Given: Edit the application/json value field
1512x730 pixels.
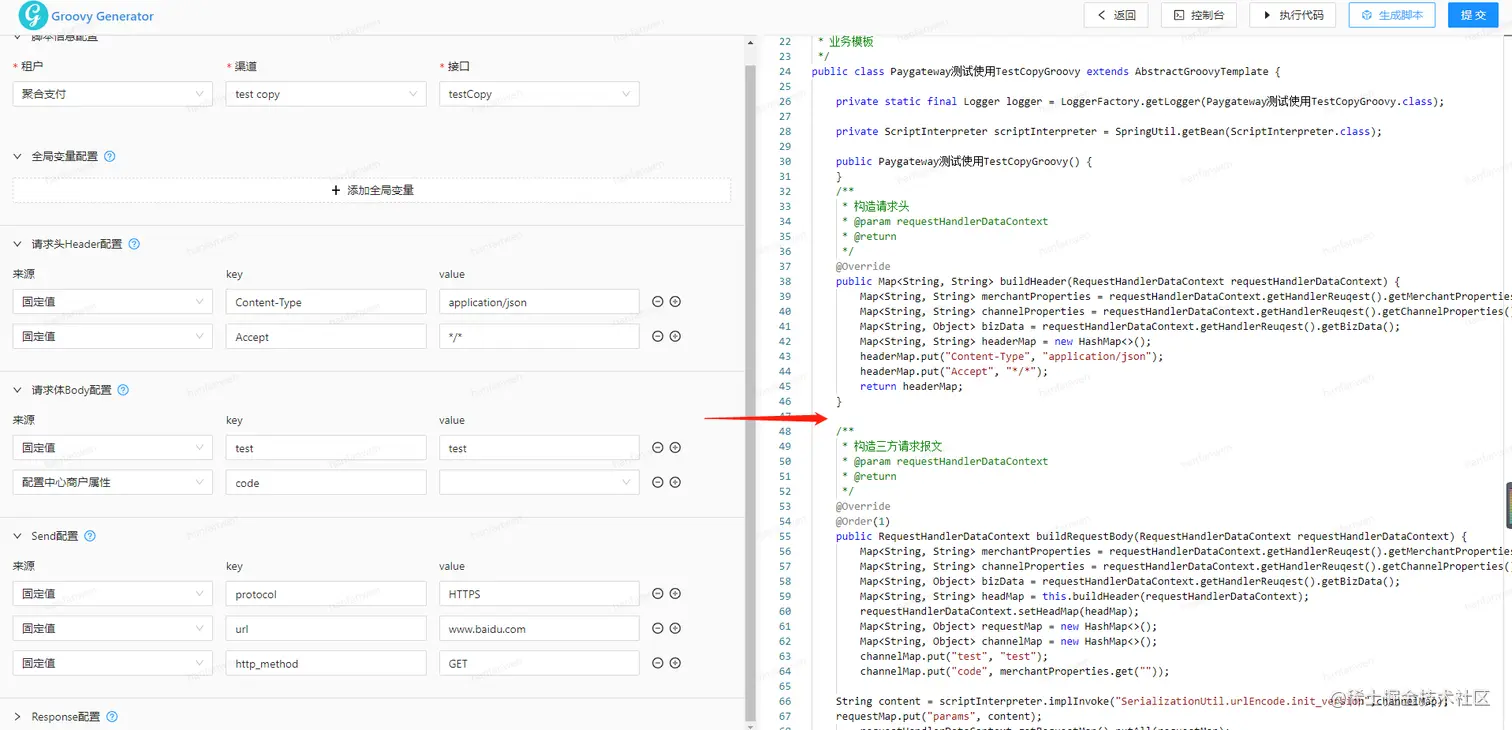Looking at the screenshot, I should pos(539,302).
